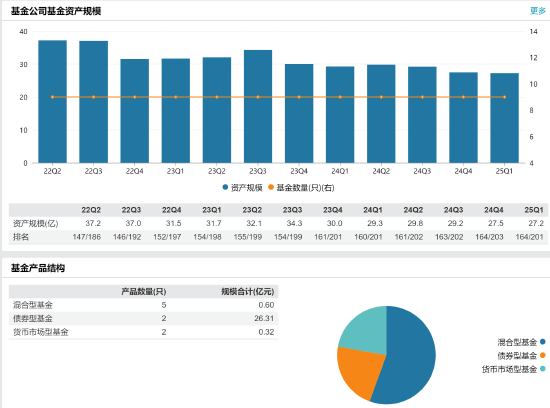550x408 pixels.
Task: Click the orange line marker at 24Q2
Action: 381,97
